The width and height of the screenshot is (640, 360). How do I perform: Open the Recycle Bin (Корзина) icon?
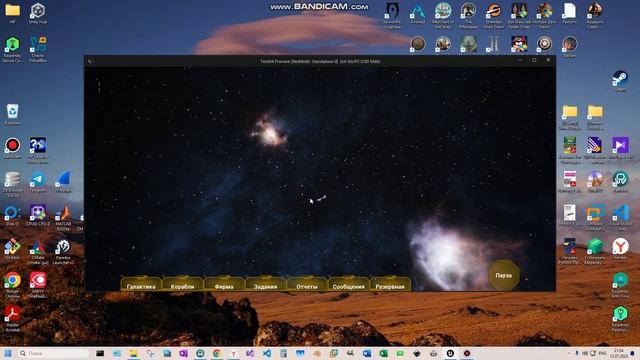tap(13, 114)
